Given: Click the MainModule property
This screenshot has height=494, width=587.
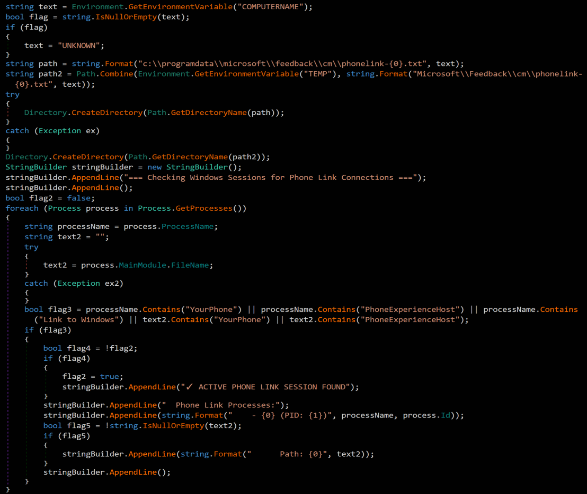Looking at the screenshot, I should pyautogui.click(x=142, y=265).
